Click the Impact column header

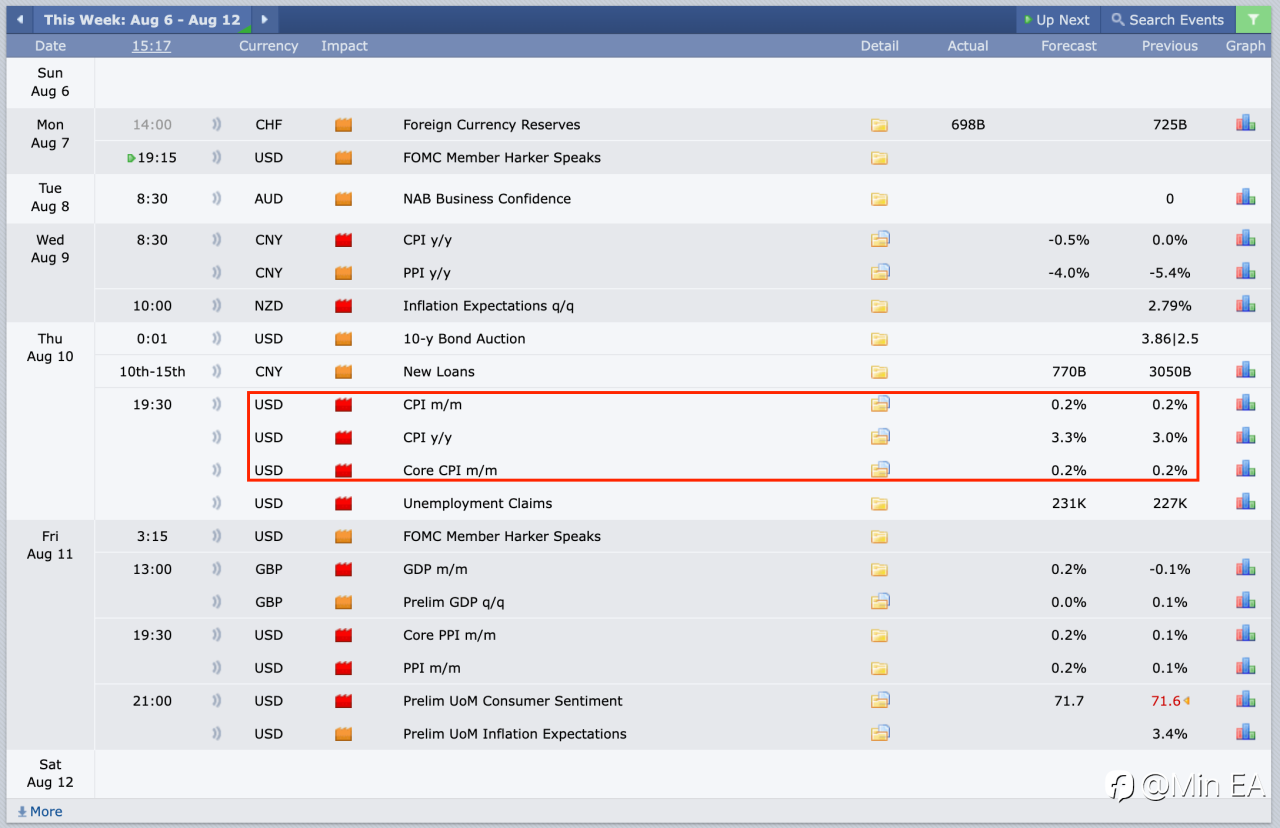pyautogui.click(x=344, y=46)
